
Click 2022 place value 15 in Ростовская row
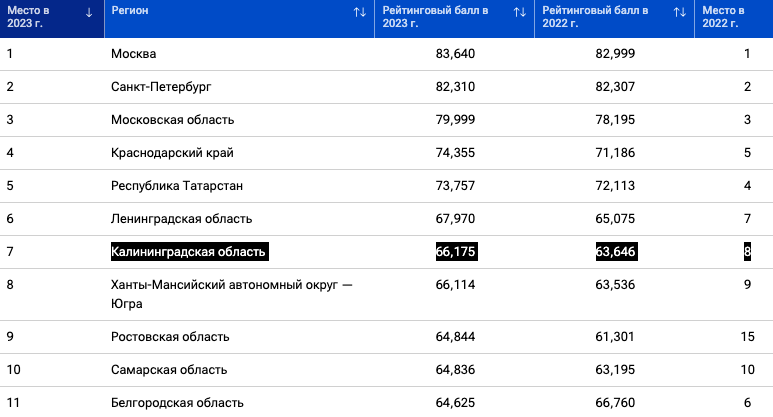(747, 337)
